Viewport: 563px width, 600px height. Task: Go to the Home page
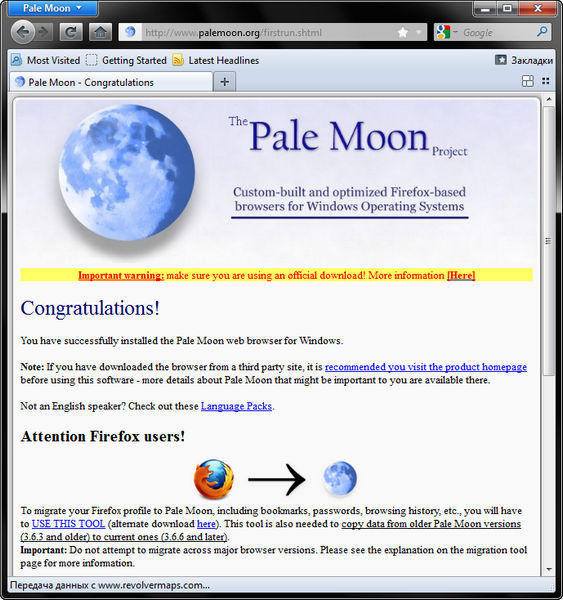[x=100, y=32]
